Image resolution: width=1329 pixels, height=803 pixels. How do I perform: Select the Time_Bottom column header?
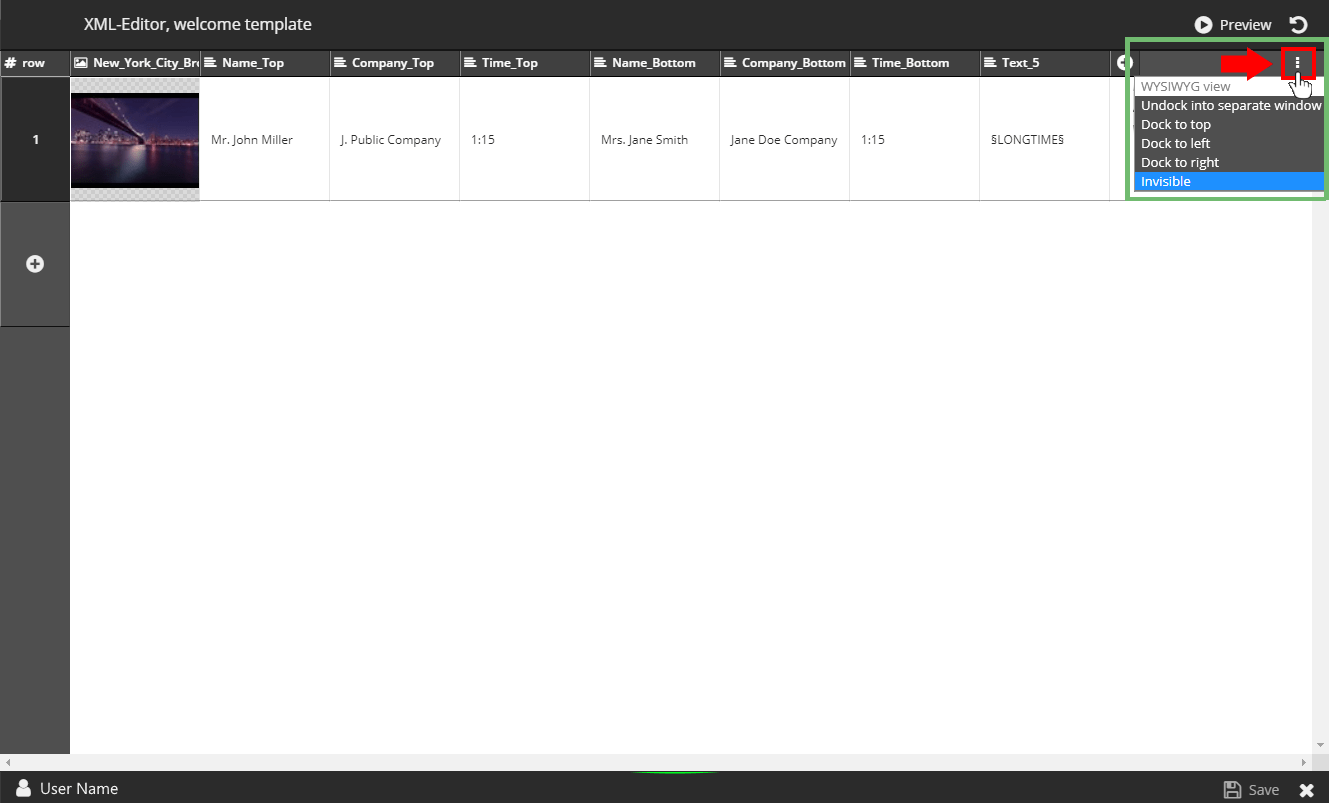pyautogui.click(x=915, y=63)
